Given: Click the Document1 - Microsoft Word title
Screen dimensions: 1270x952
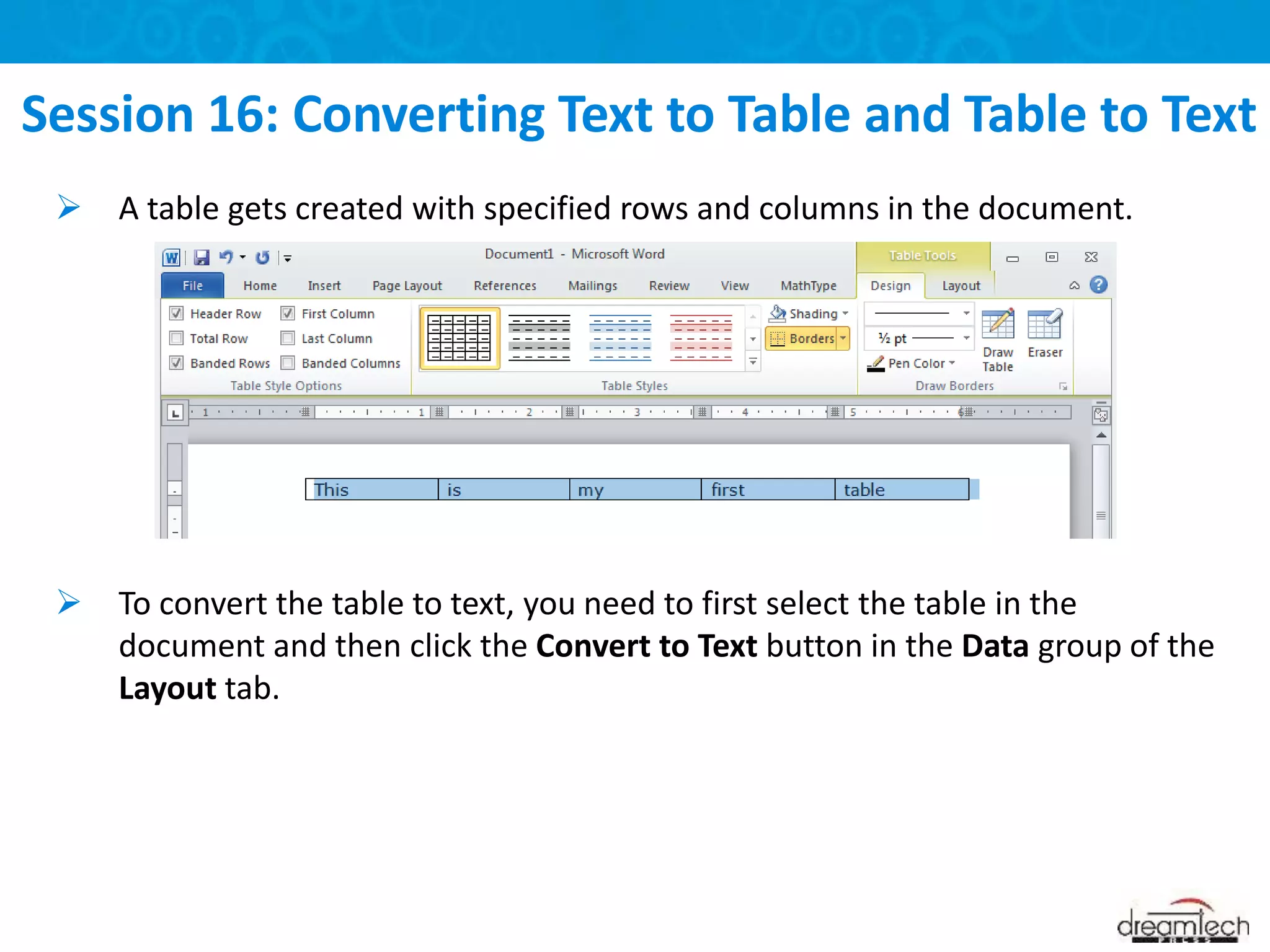Looking at the screenshot, I should [x=574, y=254].
